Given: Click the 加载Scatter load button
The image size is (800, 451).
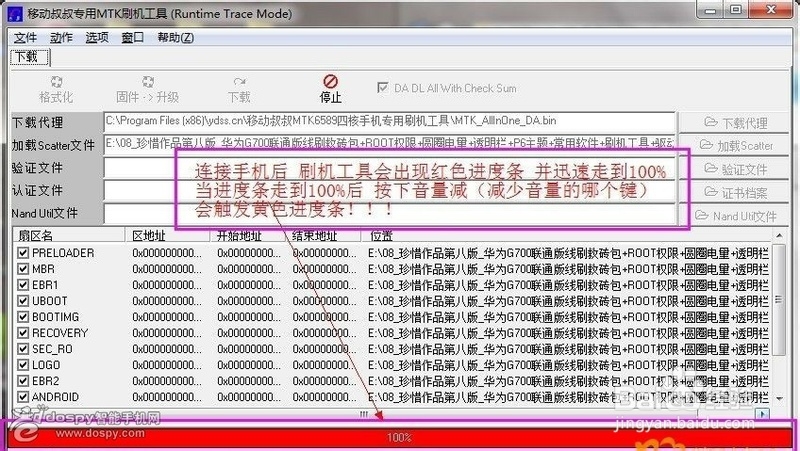Looking at the screenshot, I should coord(735,146).
